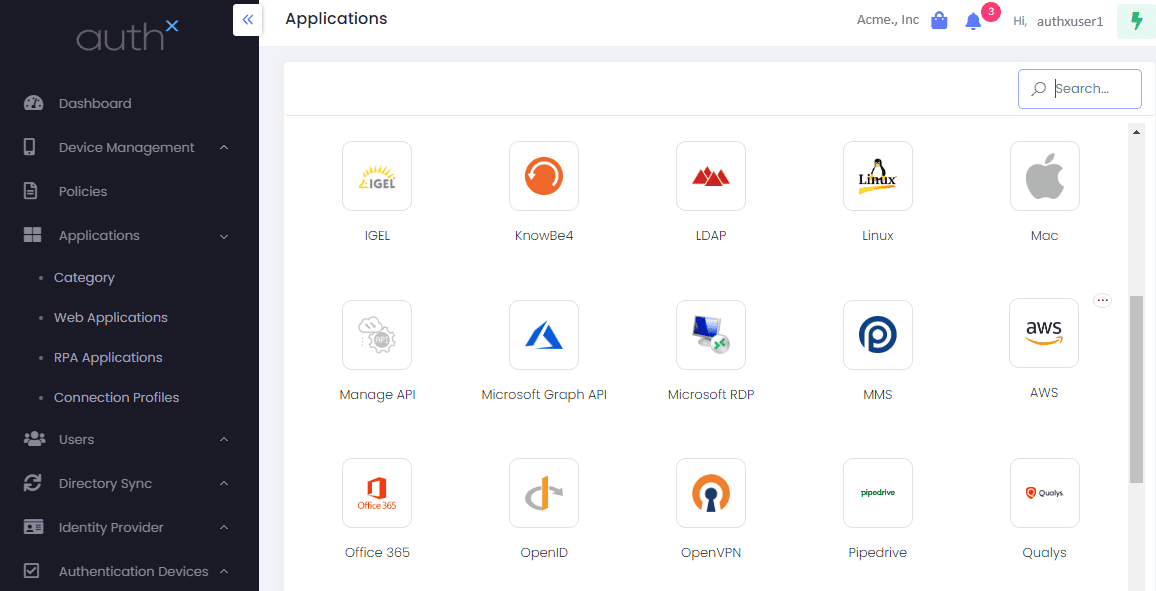Expand the Directory Sync chevron

tap(224, 483)
